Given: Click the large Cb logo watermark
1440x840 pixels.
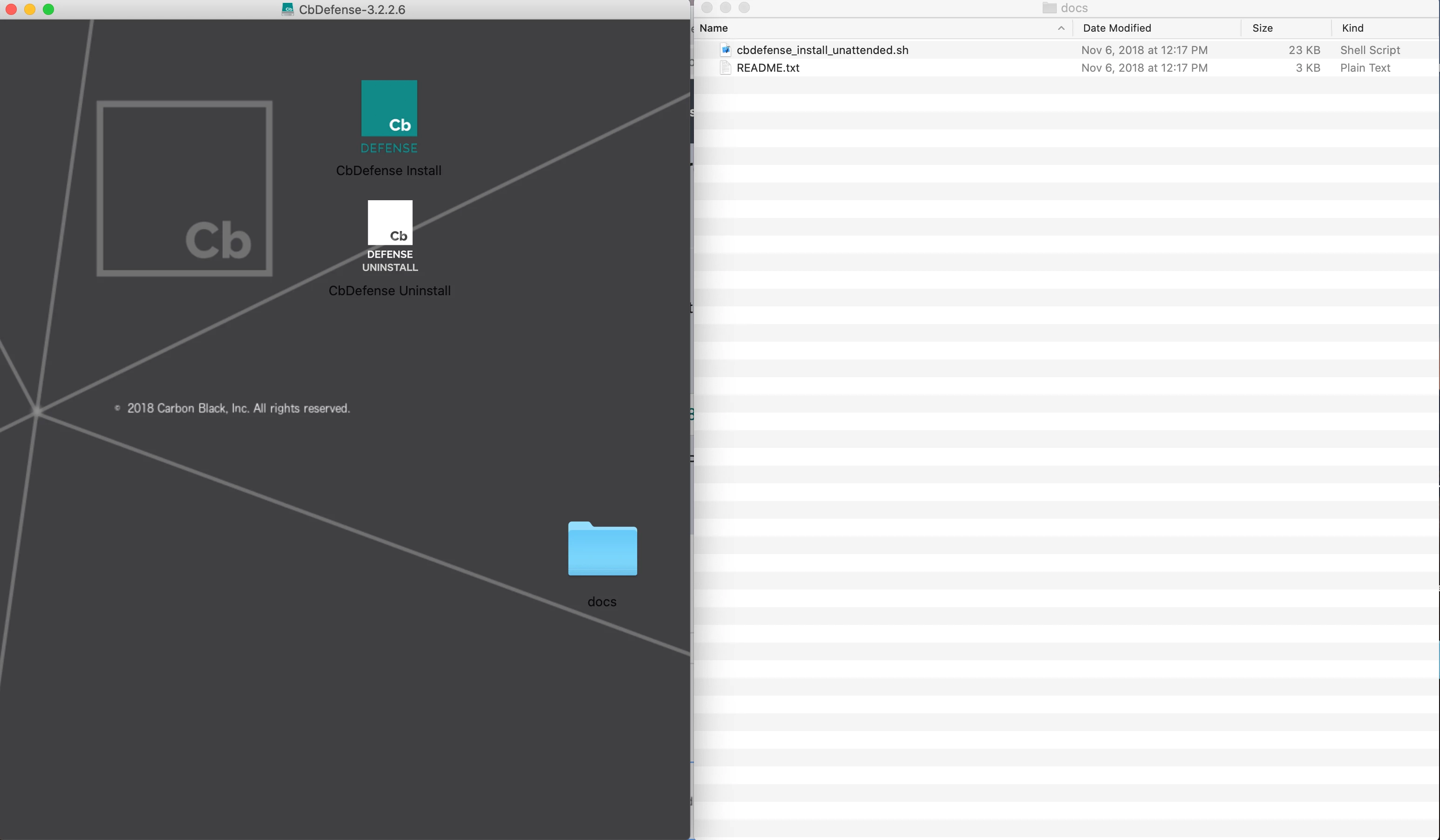Looking at the screenshot, I should [184, 189].
